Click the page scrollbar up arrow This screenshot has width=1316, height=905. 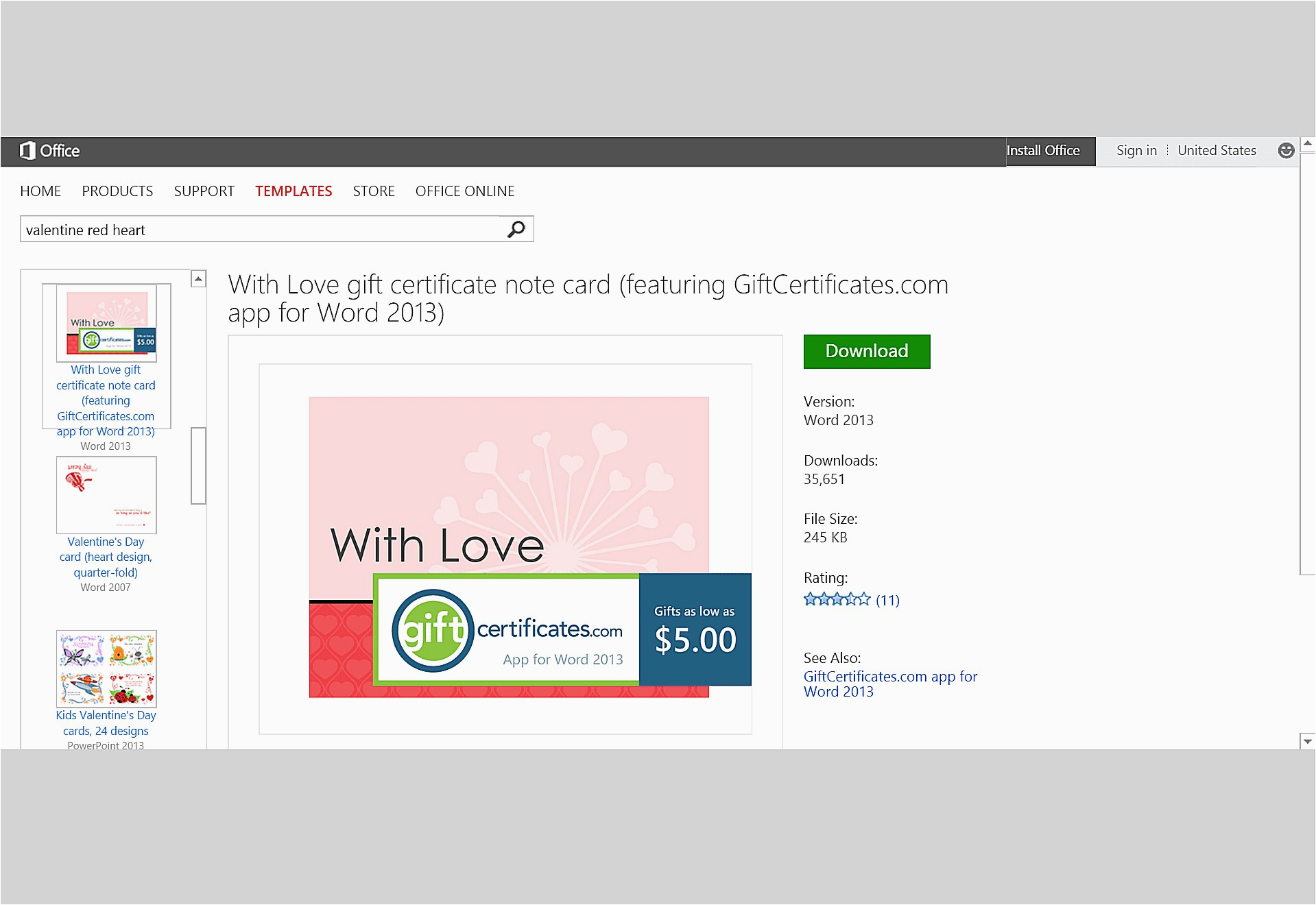pos(1308,145)
